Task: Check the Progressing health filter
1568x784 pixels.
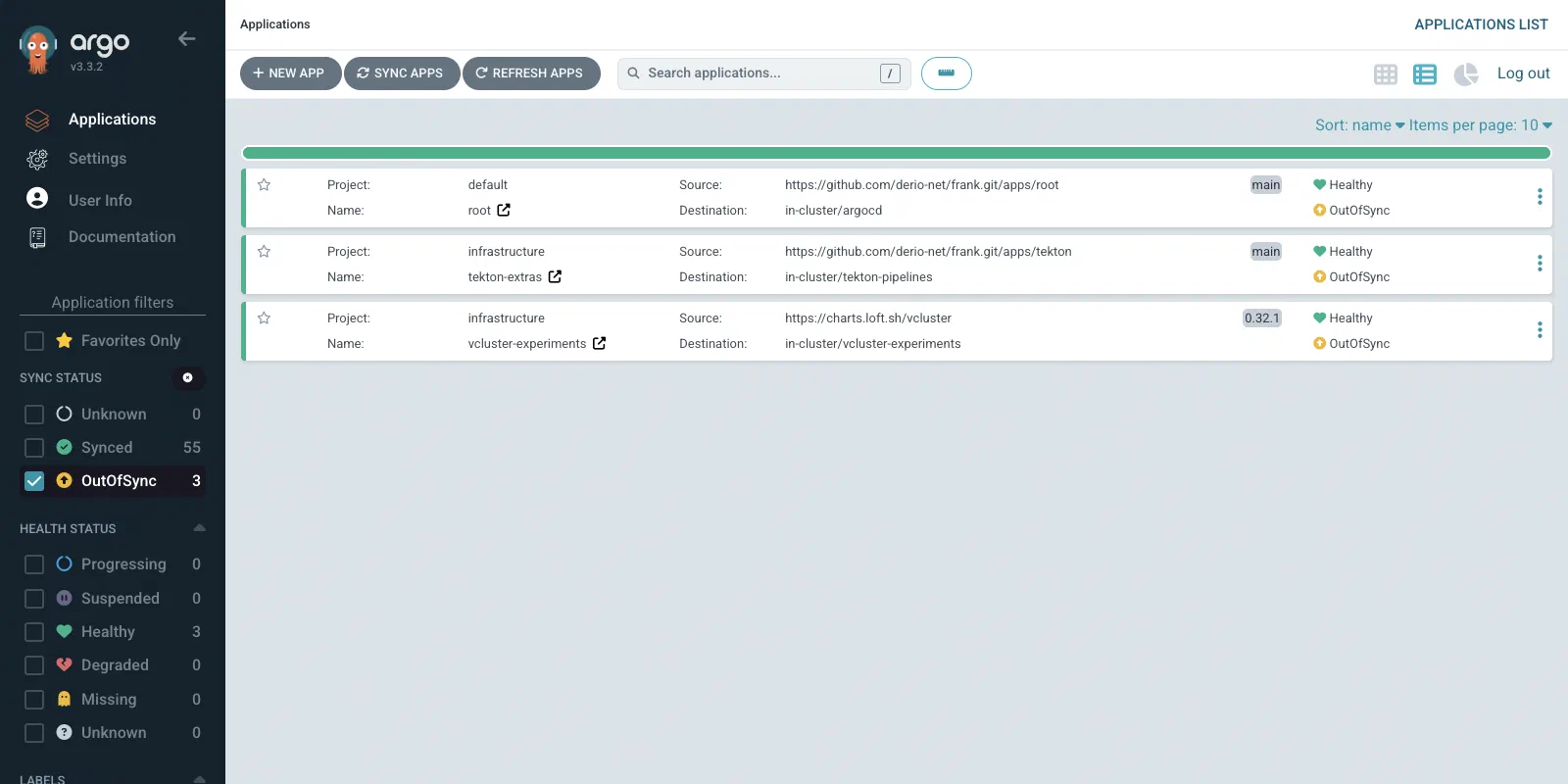Action: pos(34,564)
